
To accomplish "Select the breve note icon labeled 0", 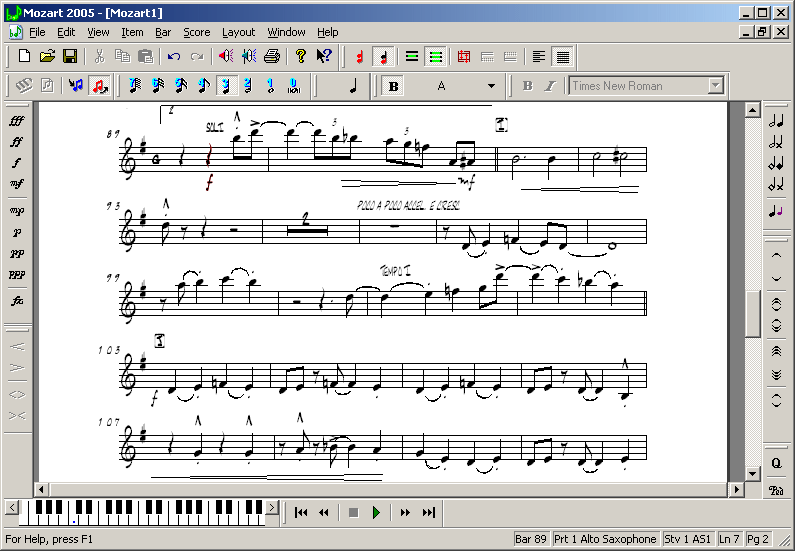I will [x=294, y=86].
